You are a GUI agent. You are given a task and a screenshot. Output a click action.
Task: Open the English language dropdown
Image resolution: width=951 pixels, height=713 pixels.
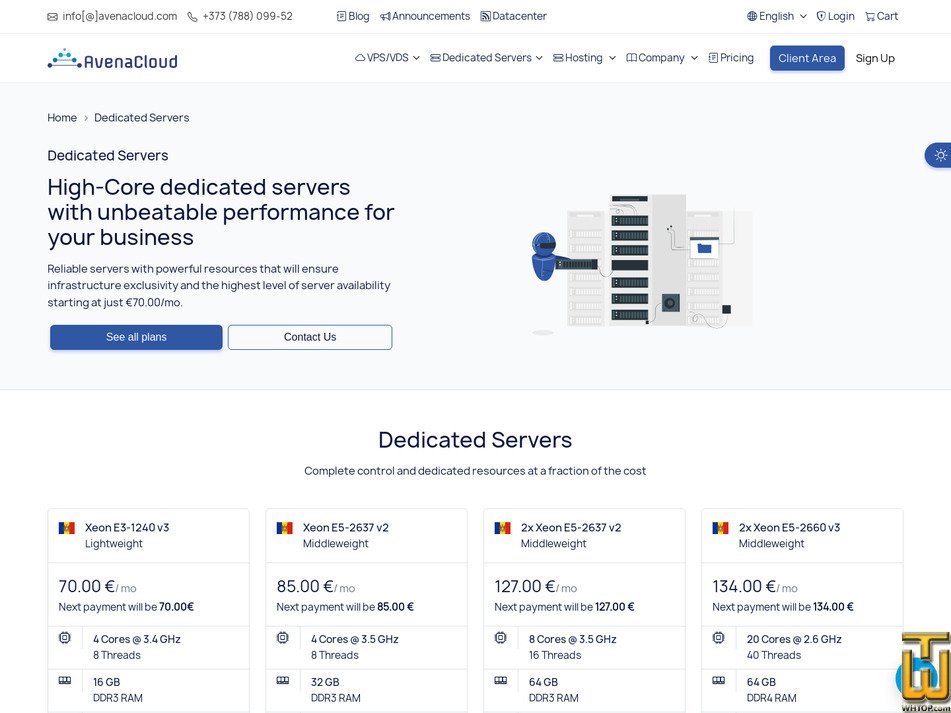point(777,16)
